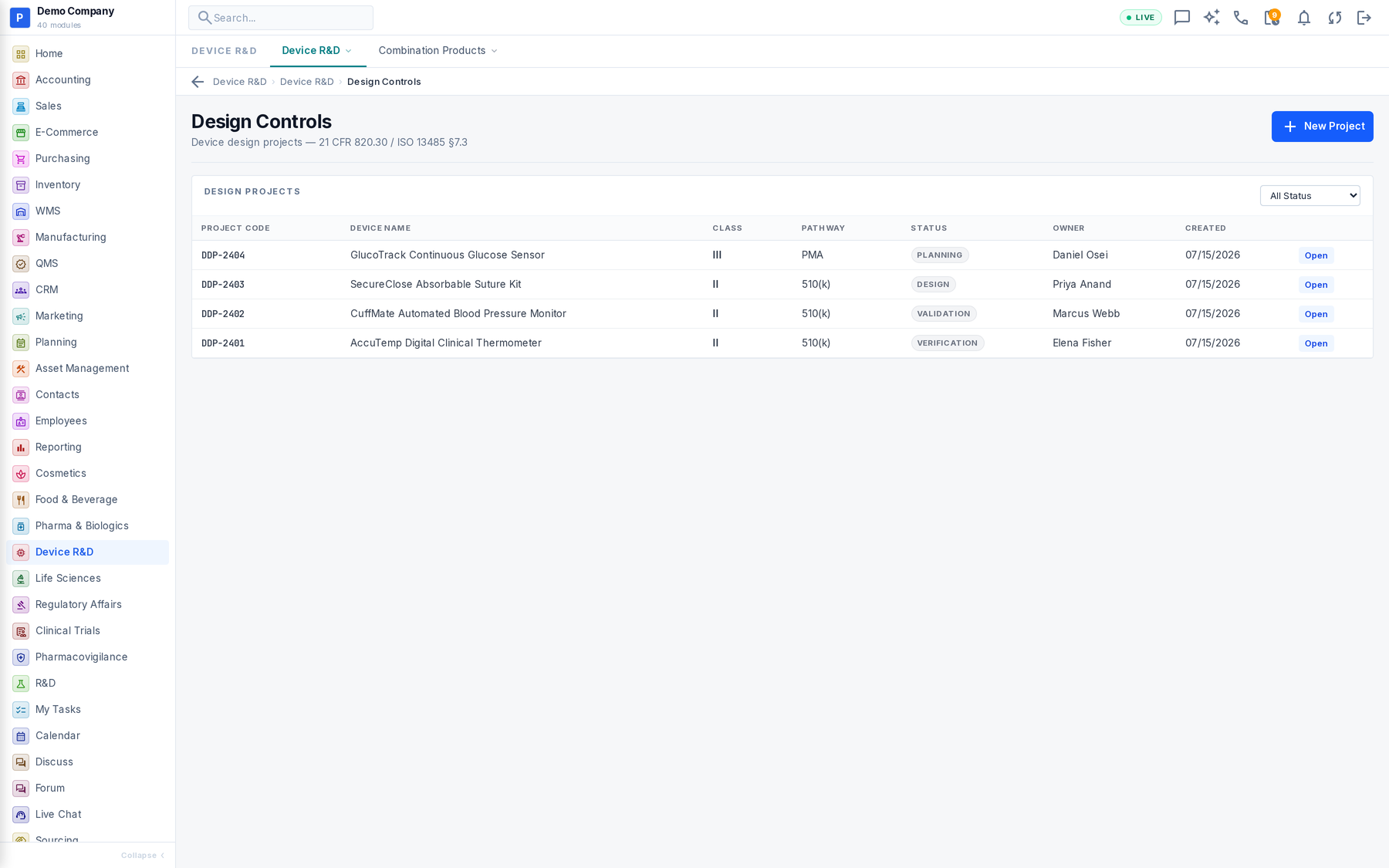Click the CRM people icon
The height and width of the screenshot is (868, 1389).
pyautogui.click(x=21, y=290)
